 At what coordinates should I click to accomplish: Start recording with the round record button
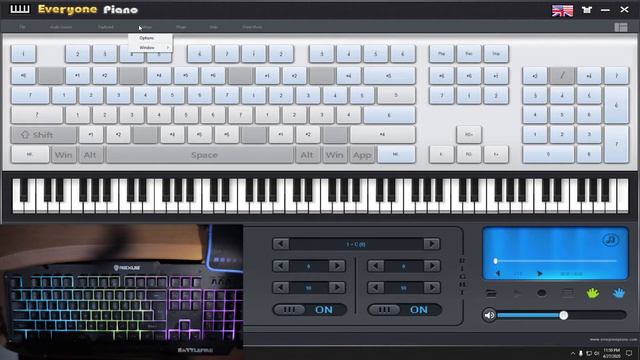tap(542, 293)
